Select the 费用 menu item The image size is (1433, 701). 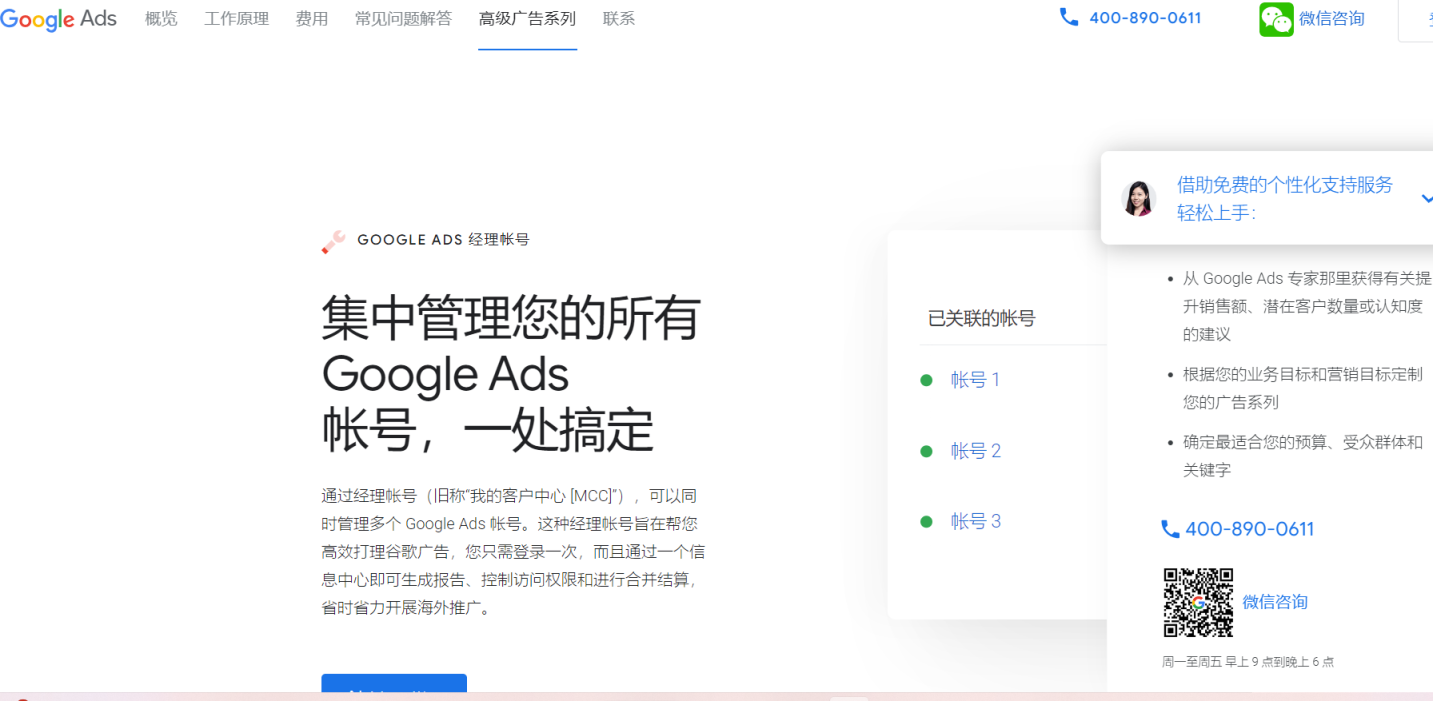[x=311, y=17]
